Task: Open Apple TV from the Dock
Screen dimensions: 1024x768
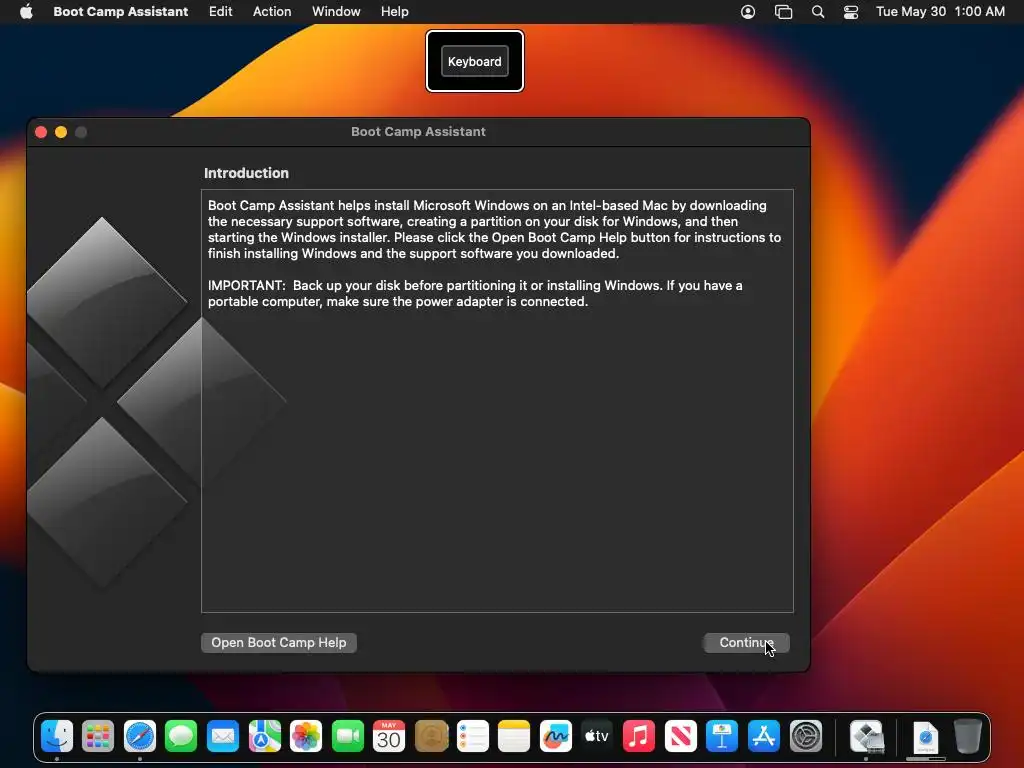Action: [x=597, y=737]
